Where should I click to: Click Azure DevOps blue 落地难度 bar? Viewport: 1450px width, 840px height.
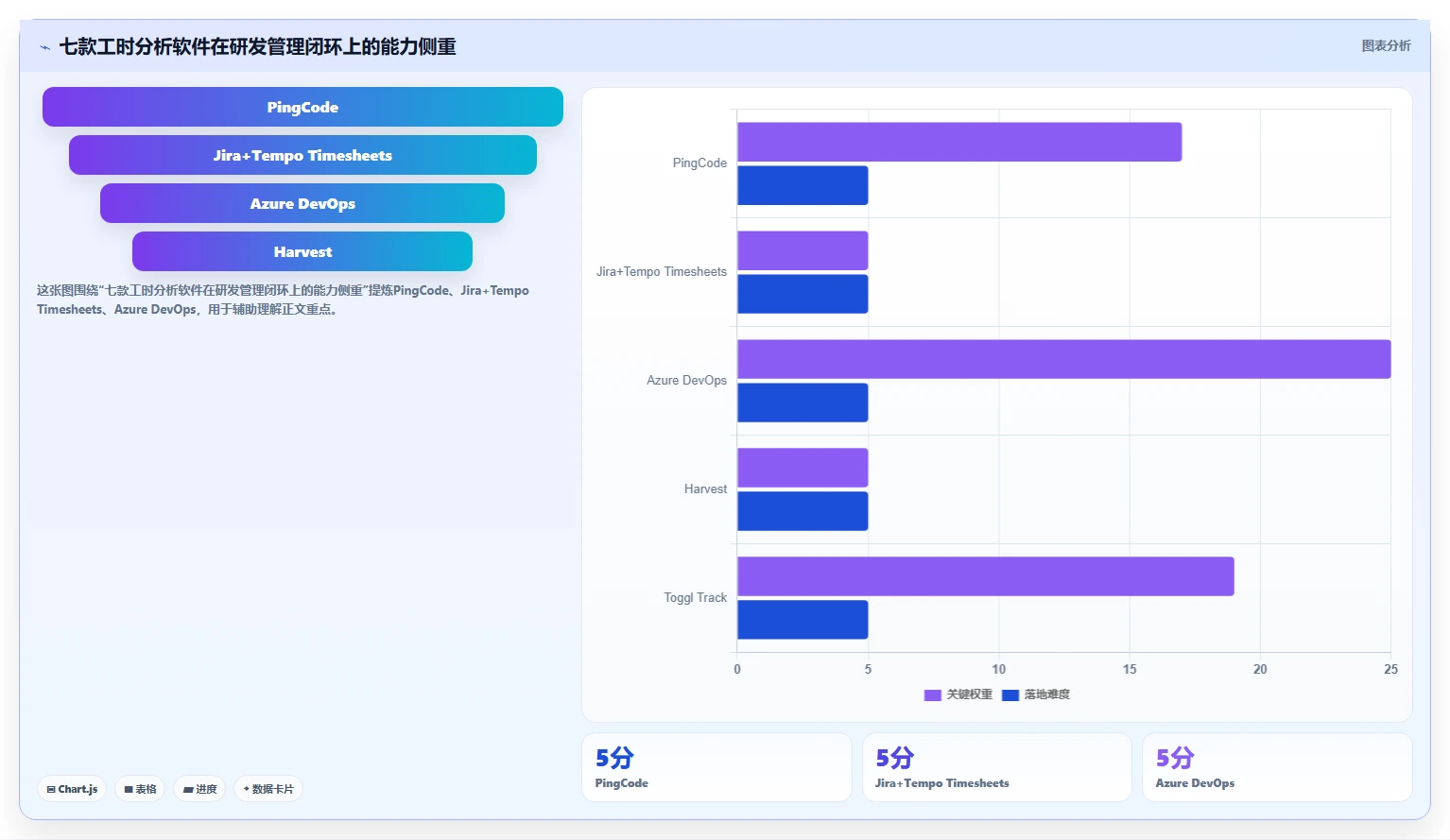pyautogui.click(x=803, y=403)
